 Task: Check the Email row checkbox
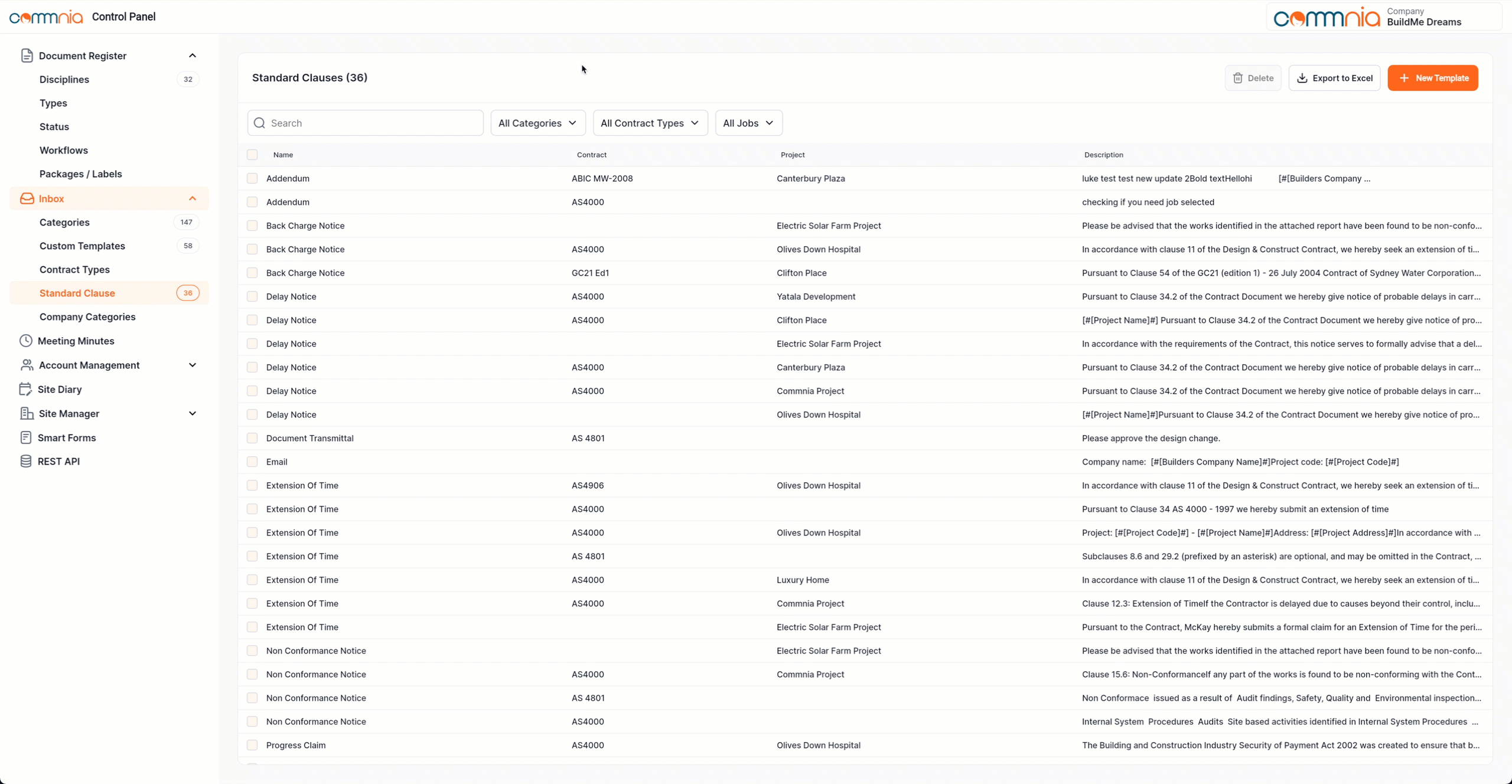click(252, 462)
